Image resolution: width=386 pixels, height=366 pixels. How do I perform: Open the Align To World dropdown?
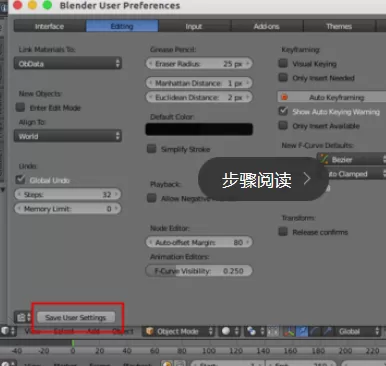68,136
